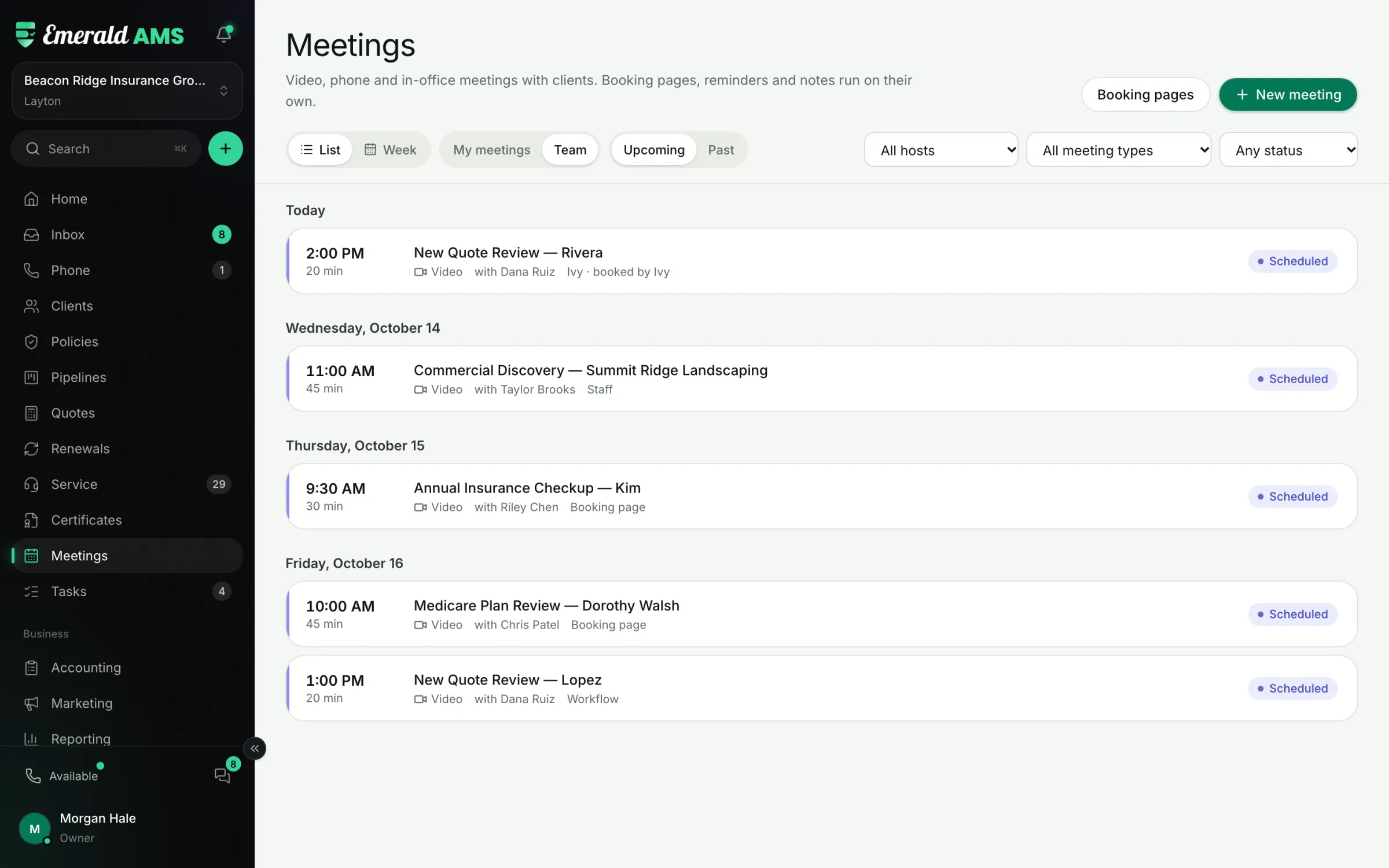Open the Any status dropdown

pyautogui.click(x=1288, y=150)
